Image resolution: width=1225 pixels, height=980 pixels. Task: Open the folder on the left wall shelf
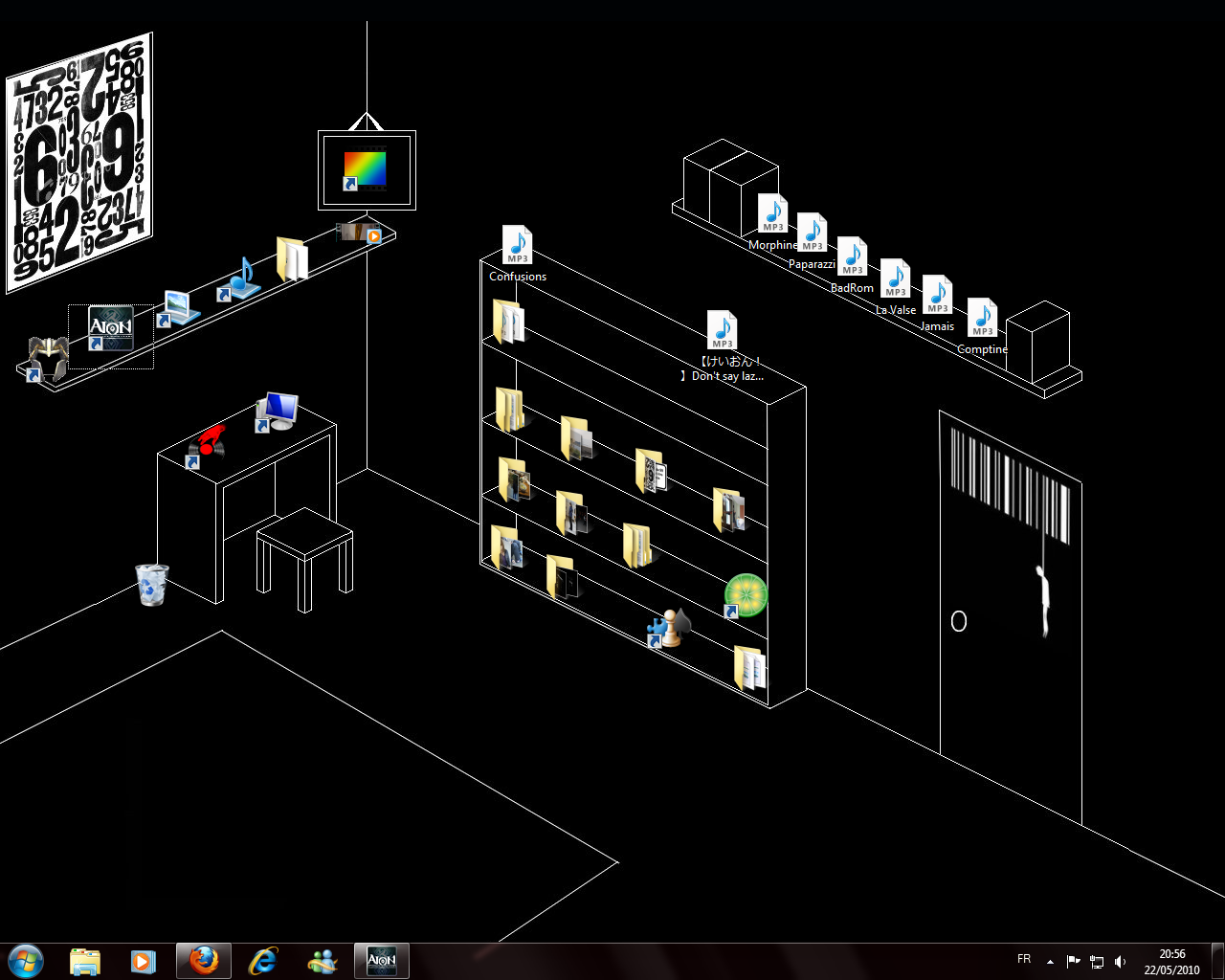point(292,258)
